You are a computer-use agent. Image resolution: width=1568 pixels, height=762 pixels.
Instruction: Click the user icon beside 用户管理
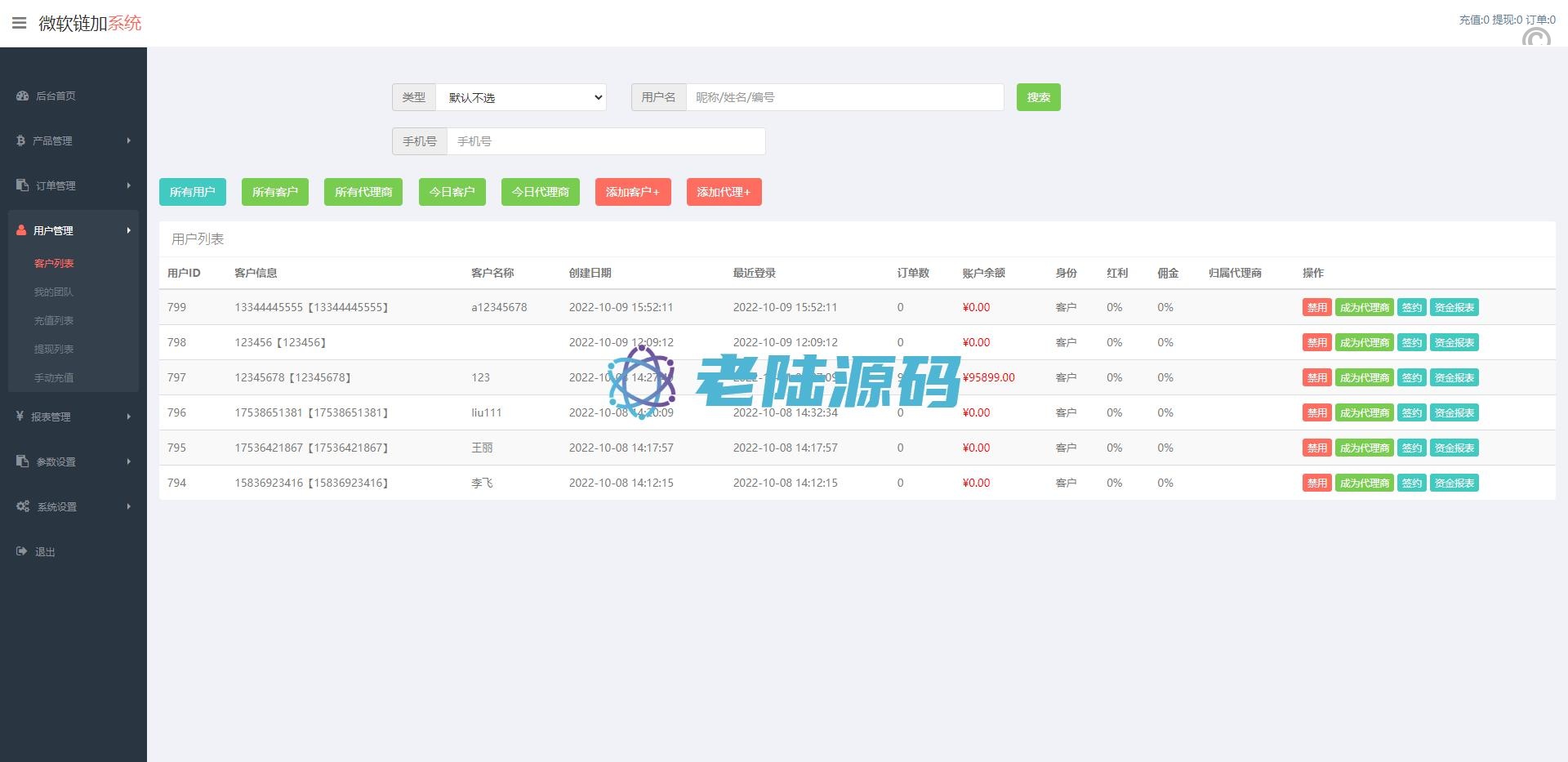pos(21,230)
